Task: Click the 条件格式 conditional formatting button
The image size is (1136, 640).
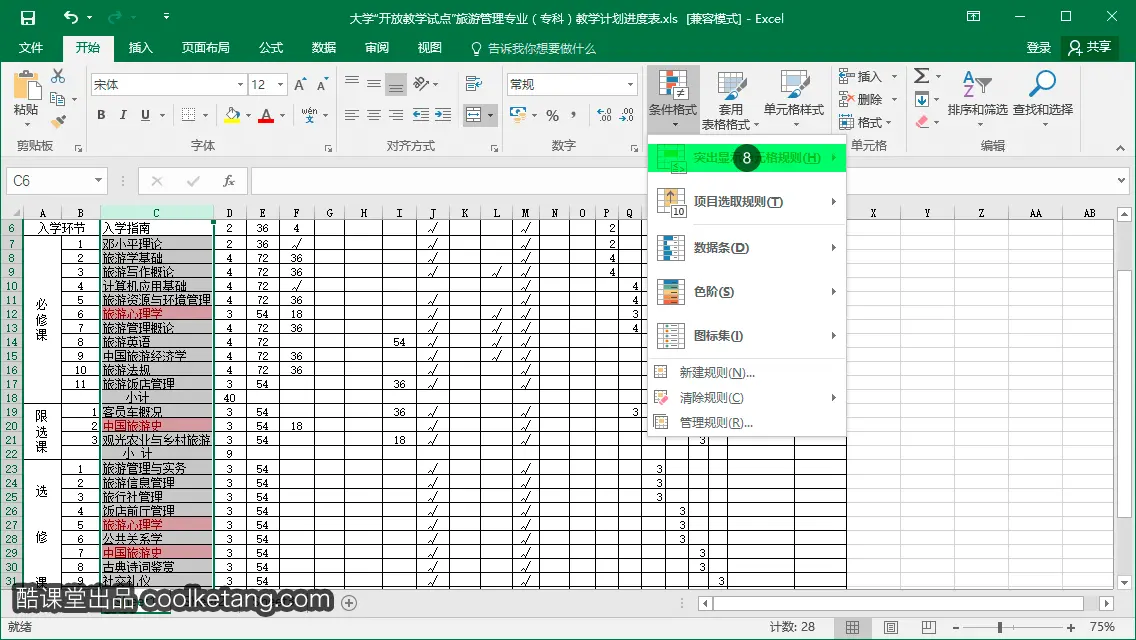Action: tap(673, 99)
